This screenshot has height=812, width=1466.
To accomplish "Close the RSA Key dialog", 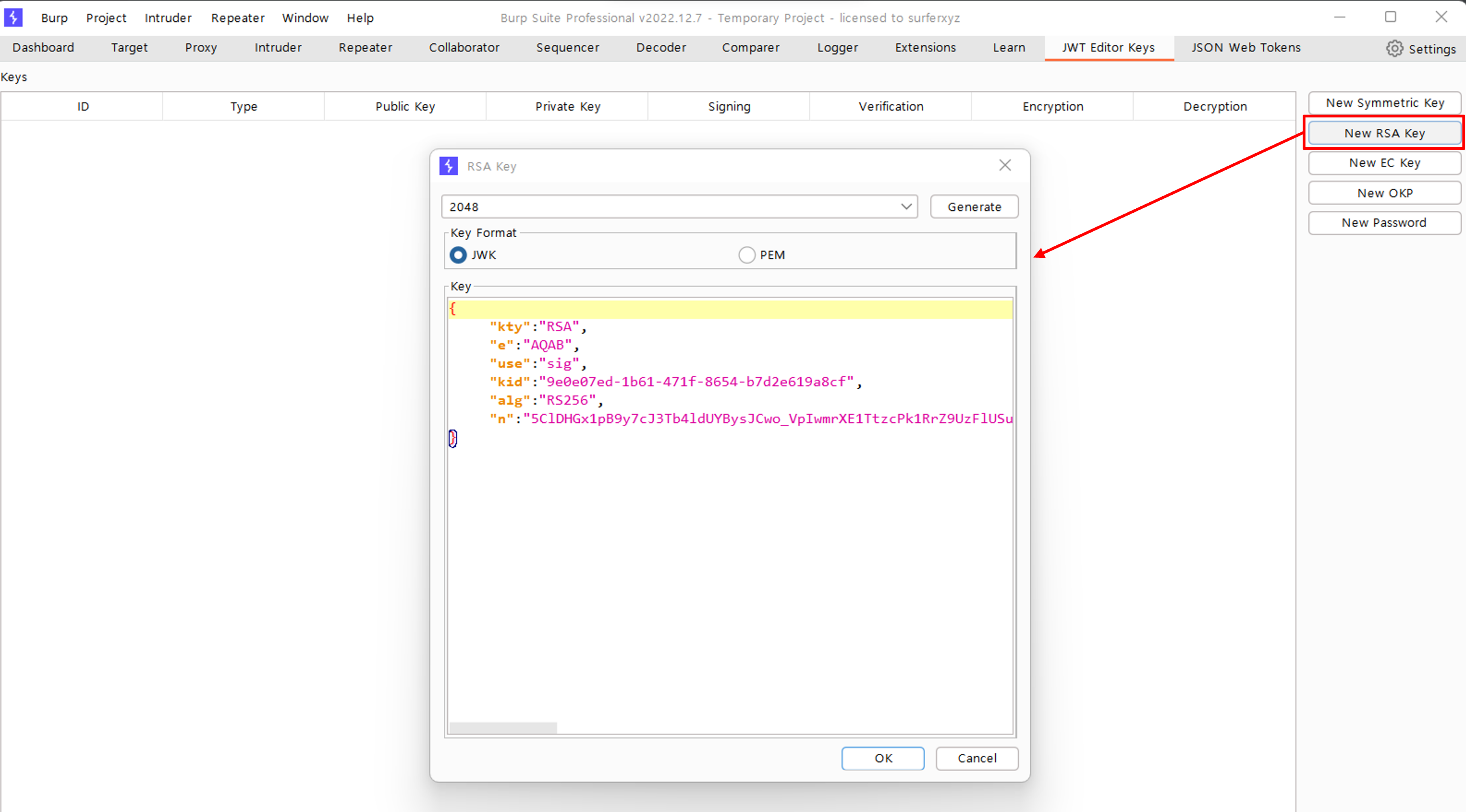I will (x=1005, y=165).
